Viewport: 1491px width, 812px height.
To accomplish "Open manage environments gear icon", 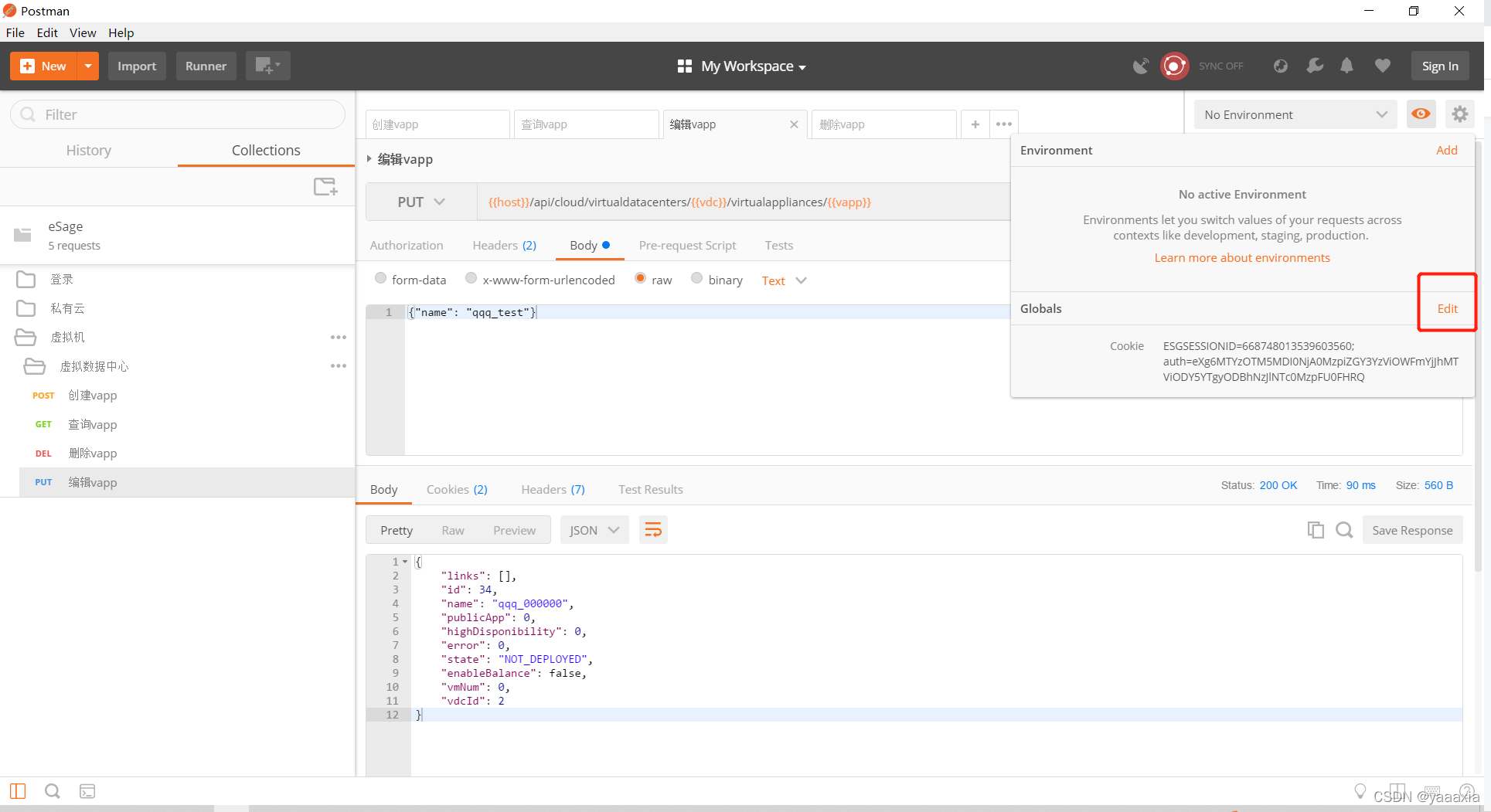I will [1459, 114].
